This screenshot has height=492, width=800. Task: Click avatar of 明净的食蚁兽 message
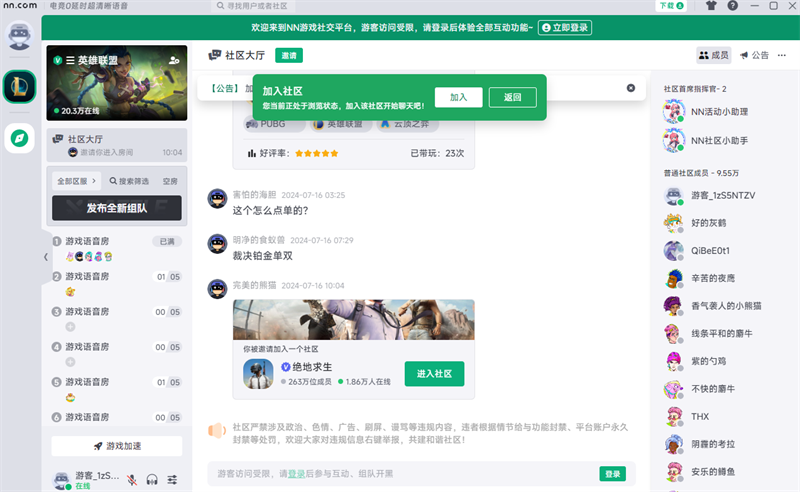click(217, 244)
